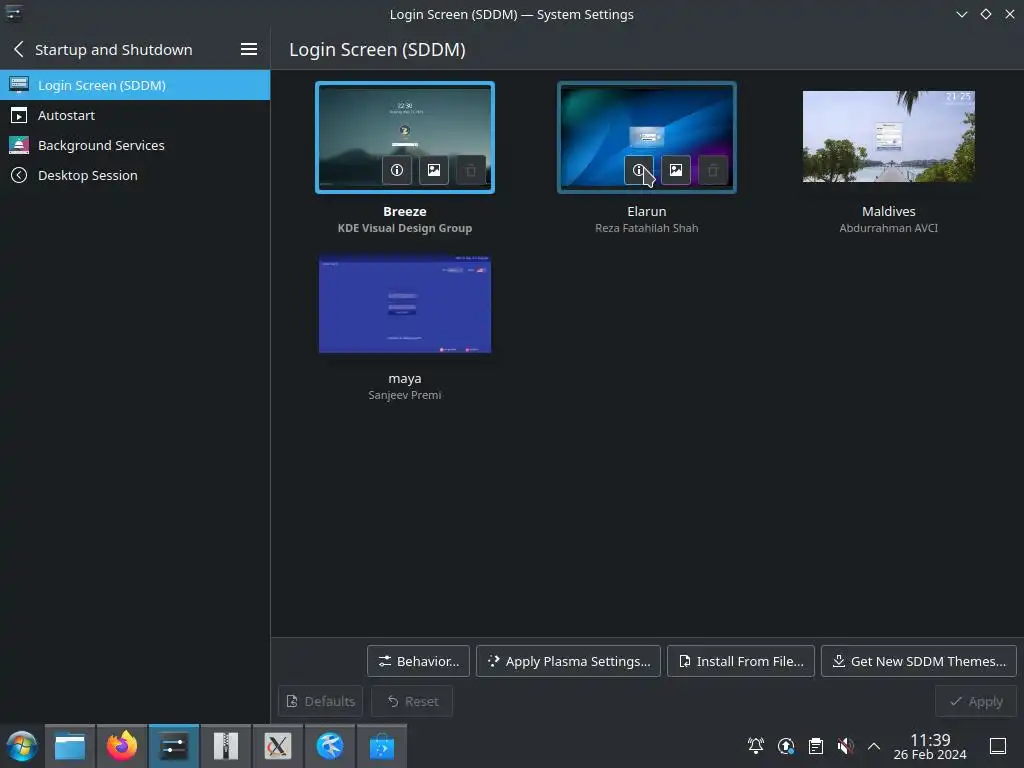This screenshot has width=1024, height=768.
Task: Change background image for Elarun theme
Action: [676, 170]
